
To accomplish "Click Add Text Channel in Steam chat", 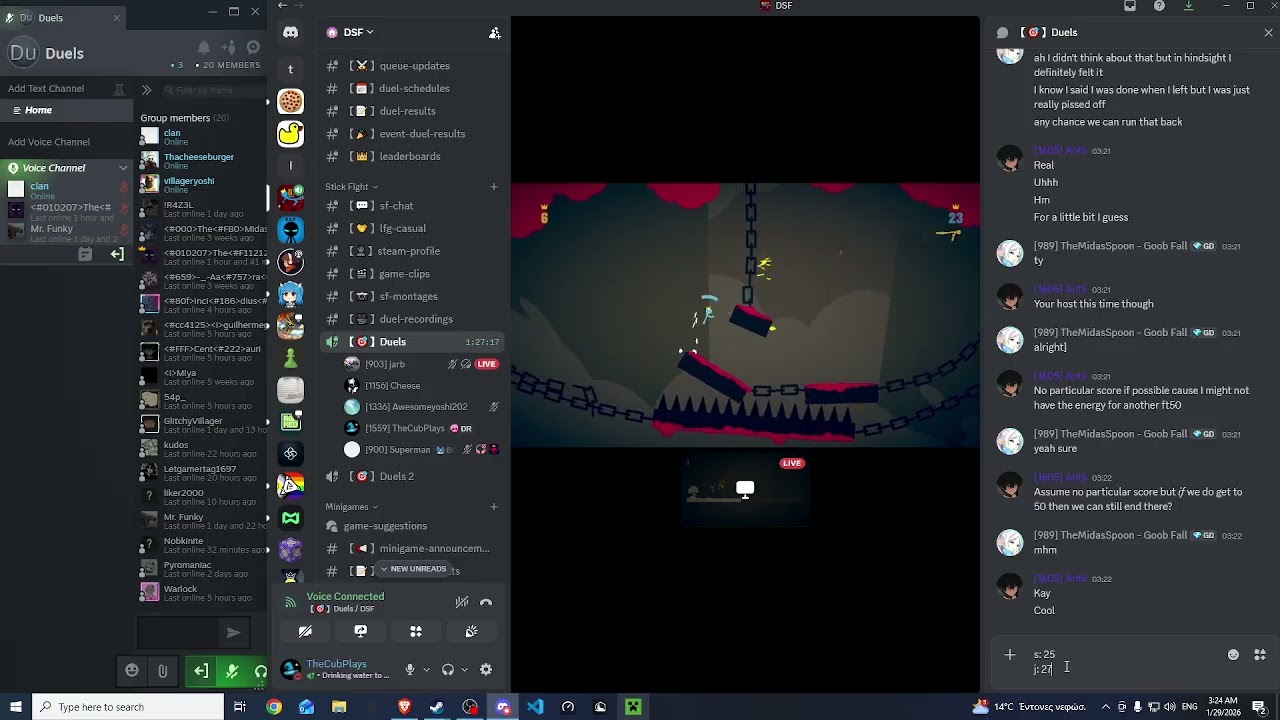I will (x=46, y=89).
